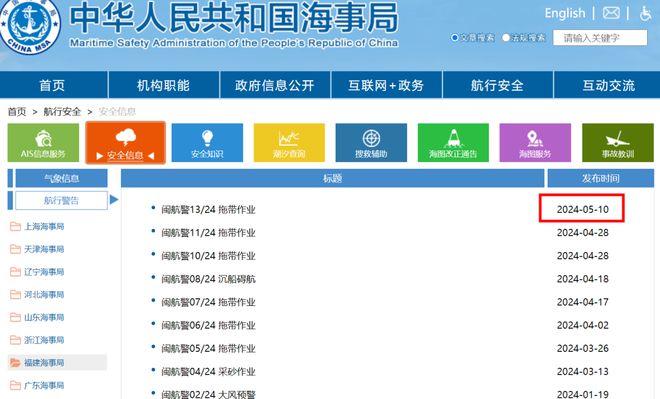Image resolution: width=660 pixels, height=399 pixels.
Task: Select 广东海事局 in the bureau list
Action: click(x=44, y=386)
